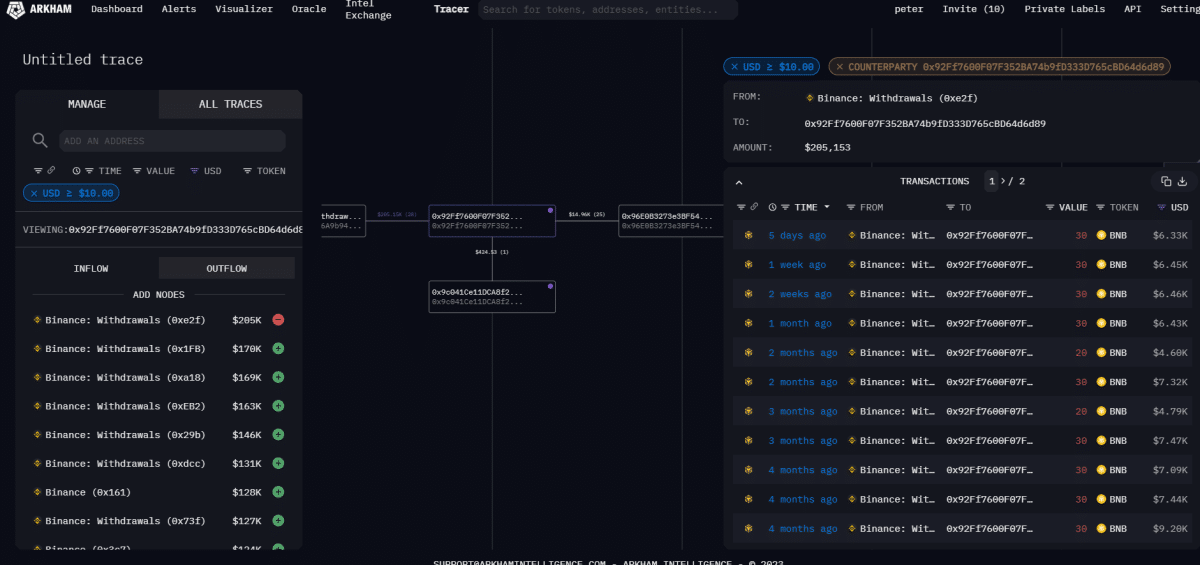Open the Tracer page
1200x565 pixels.
(451, 9)
